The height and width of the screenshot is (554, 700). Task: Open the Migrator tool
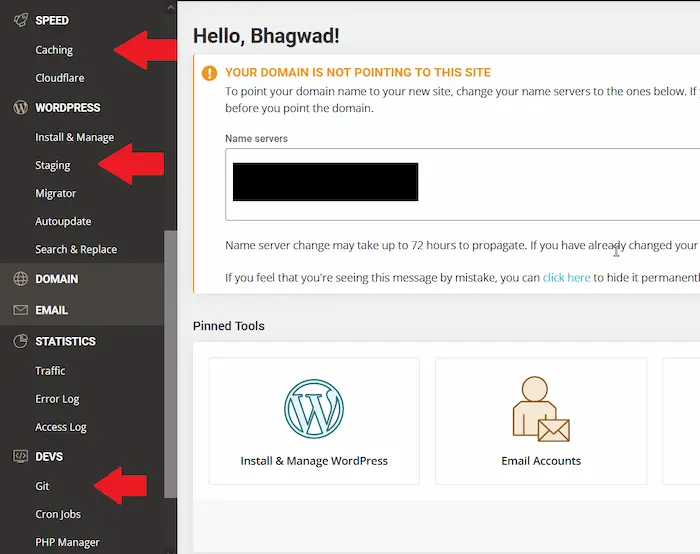(56, 193)
